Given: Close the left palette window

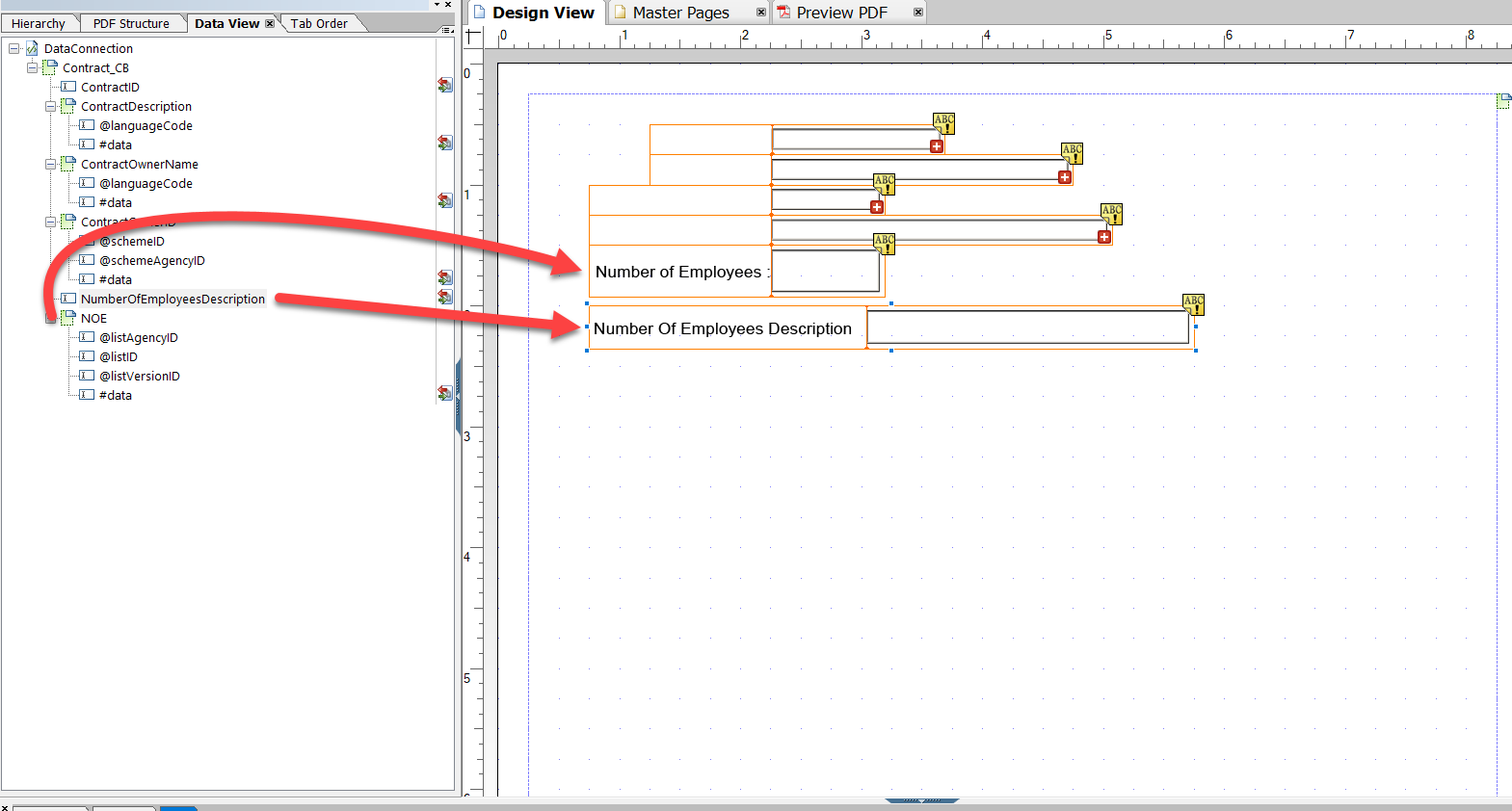Looking at the screenshot, I should tap(448, 5).
